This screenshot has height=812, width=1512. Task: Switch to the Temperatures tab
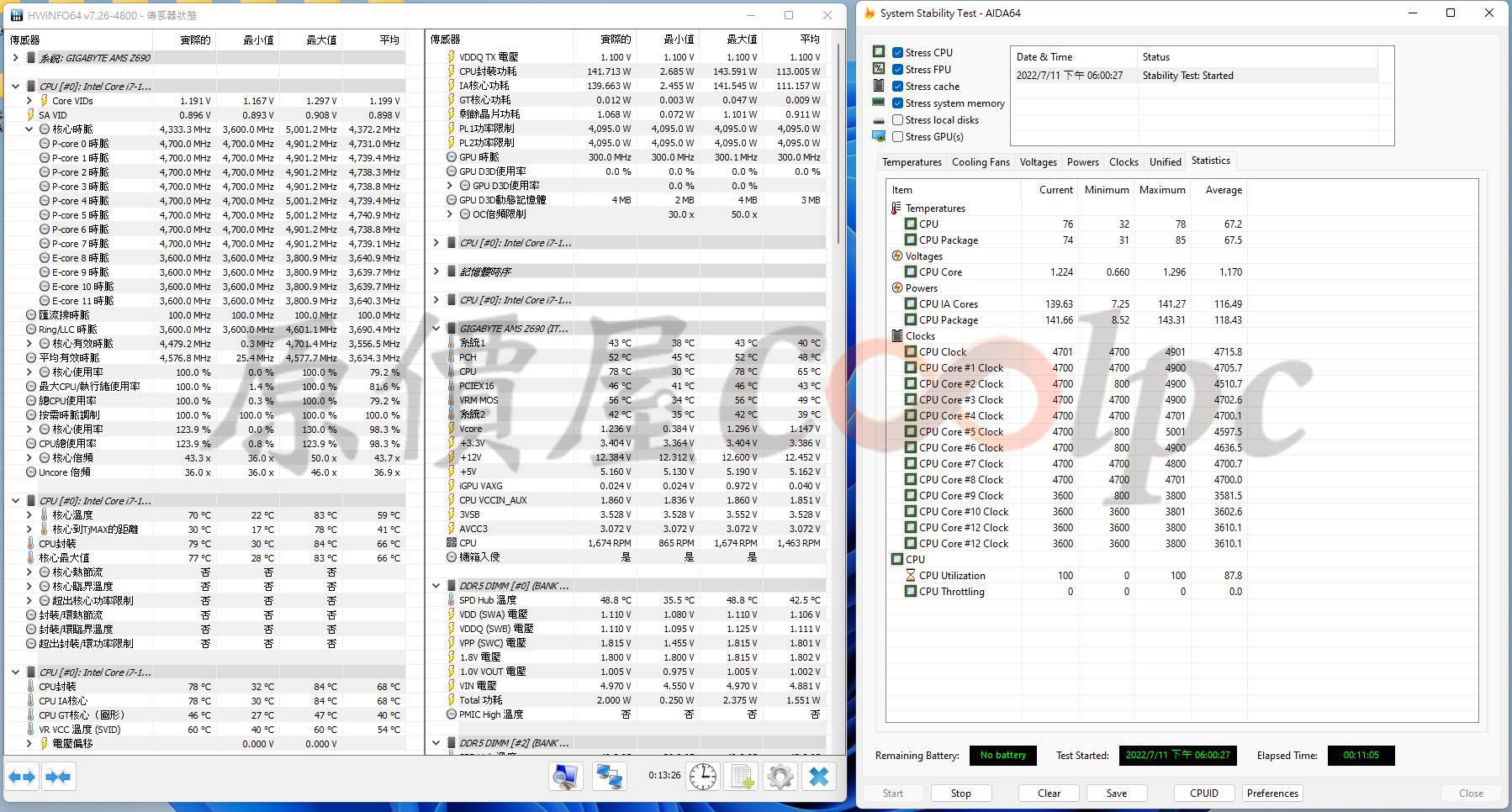tap(912, 162)
